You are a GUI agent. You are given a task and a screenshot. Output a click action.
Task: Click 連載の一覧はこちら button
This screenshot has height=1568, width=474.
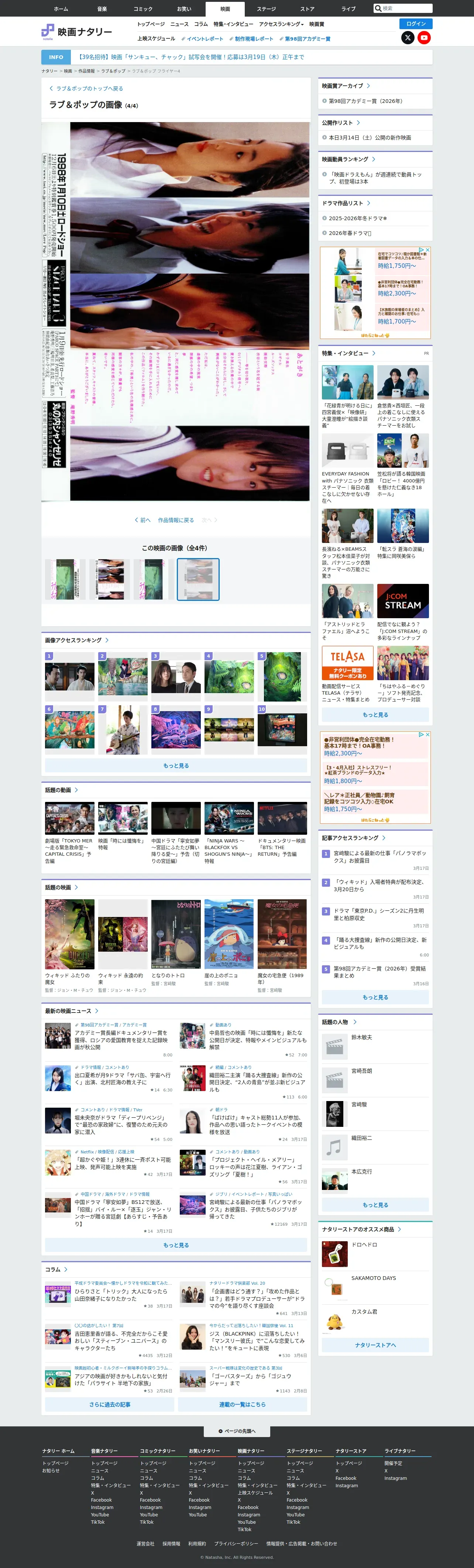(x=243, y=1404)
